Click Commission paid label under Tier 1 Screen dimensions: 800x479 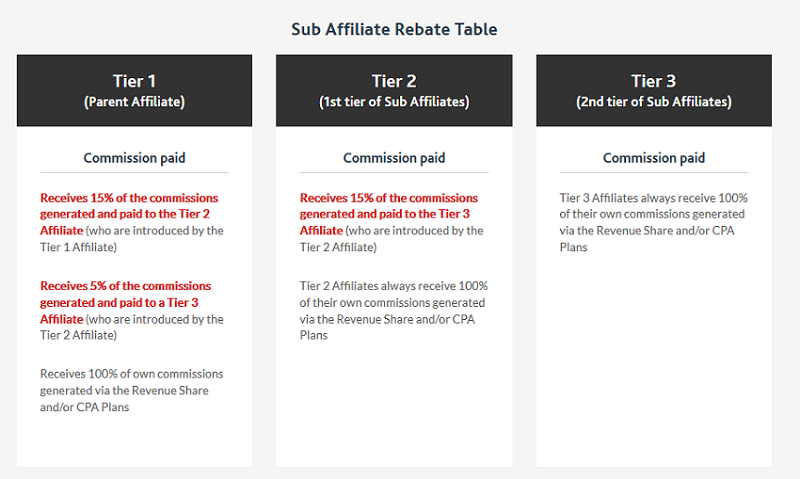tap(134, 158)
